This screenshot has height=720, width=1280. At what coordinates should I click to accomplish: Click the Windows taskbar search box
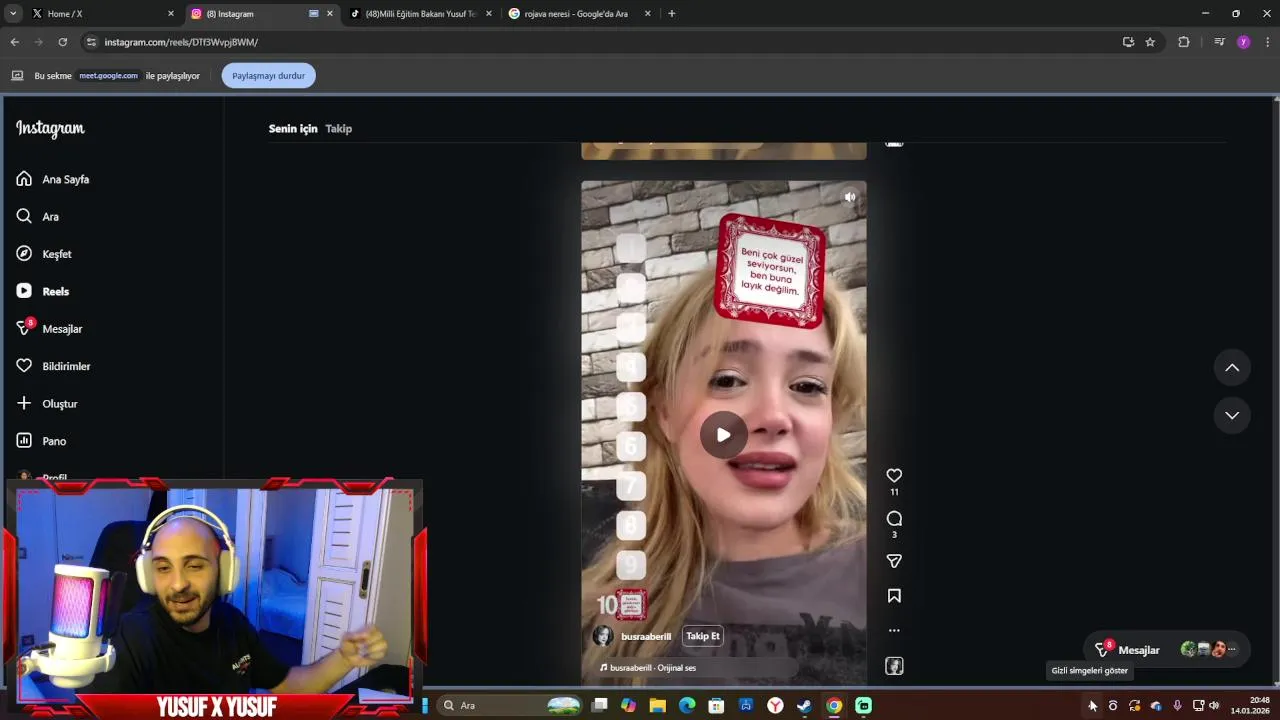(x=508, y=705)
